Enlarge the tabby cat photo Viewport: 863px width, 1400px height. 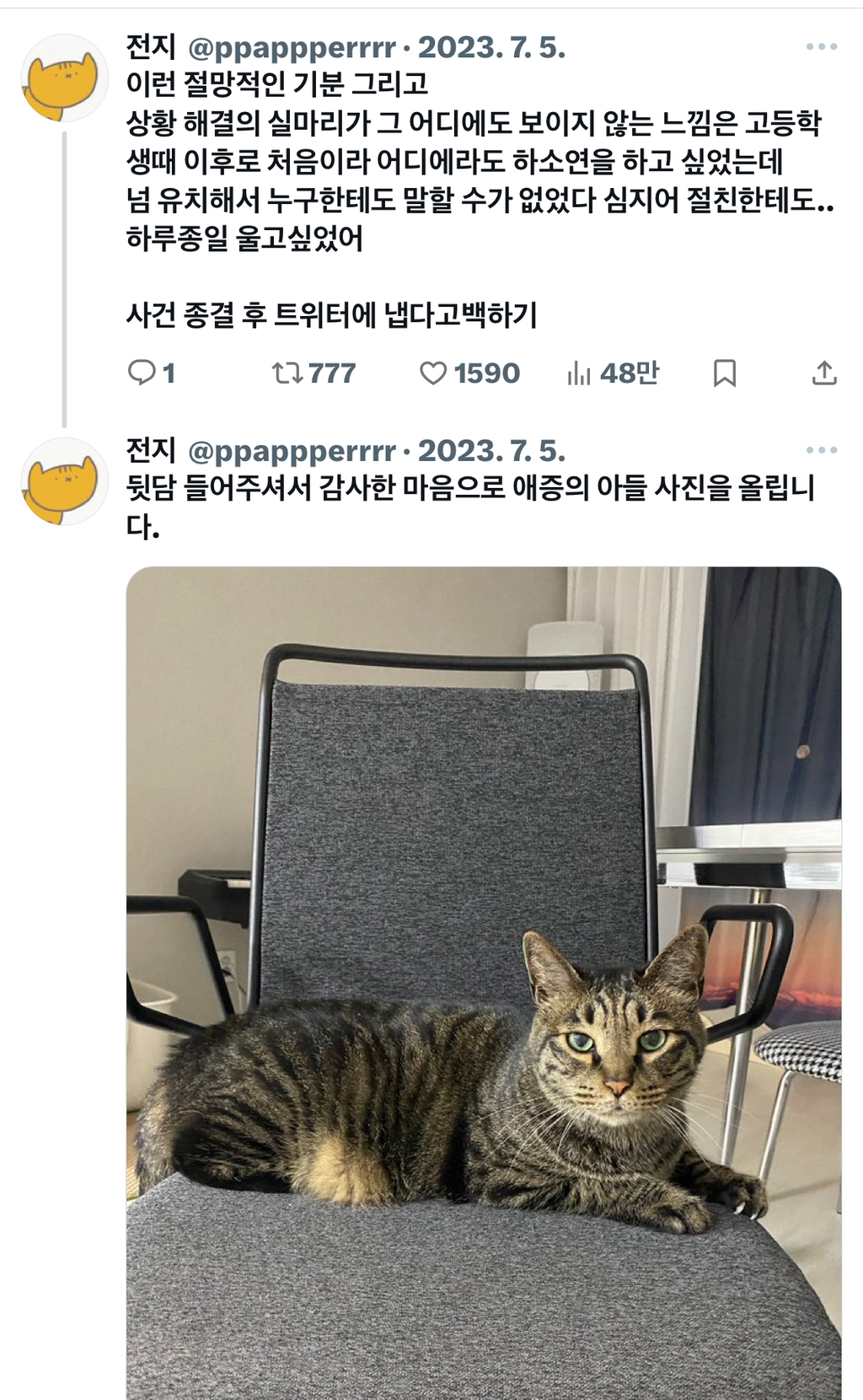click(x=484, y=983)
